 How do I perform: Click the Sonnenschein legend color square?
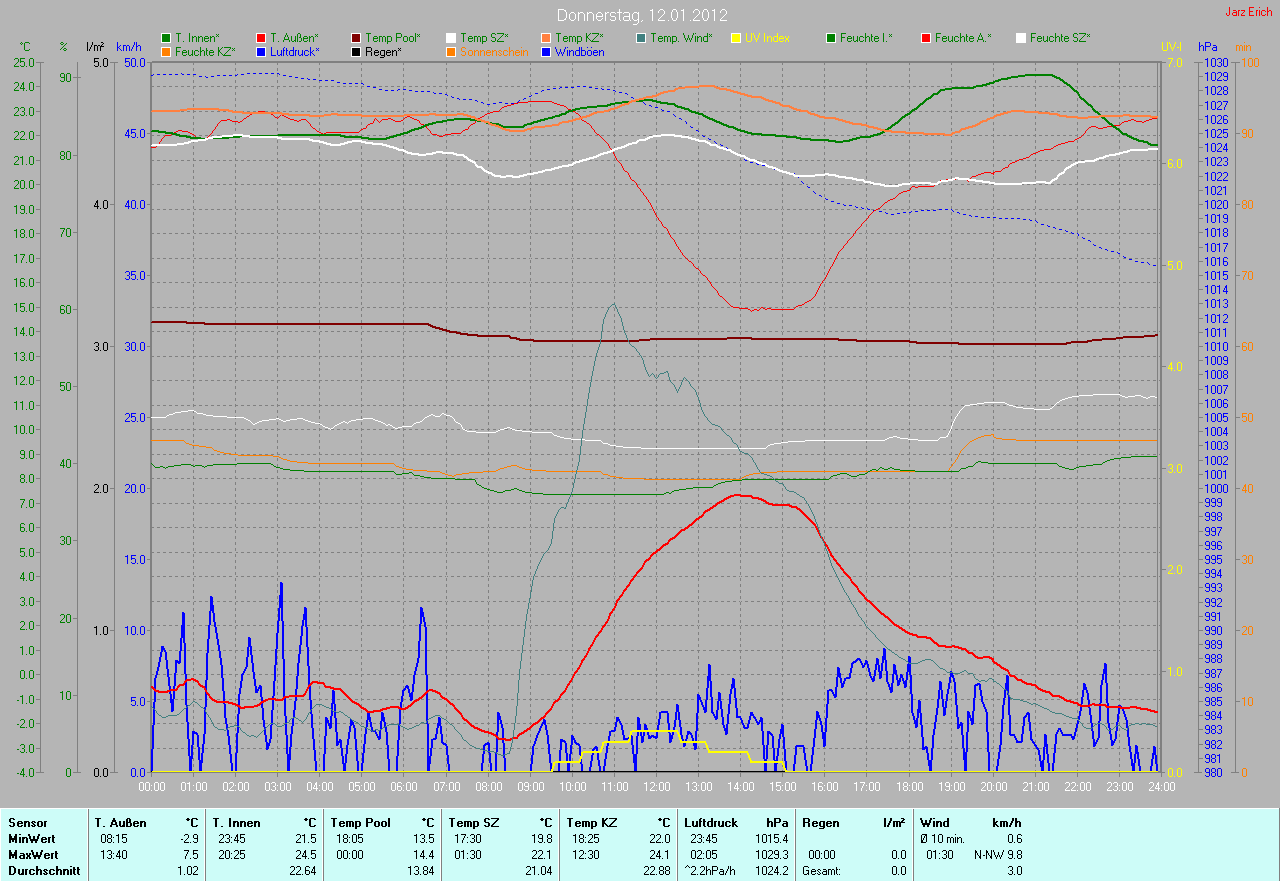(451, 51)
